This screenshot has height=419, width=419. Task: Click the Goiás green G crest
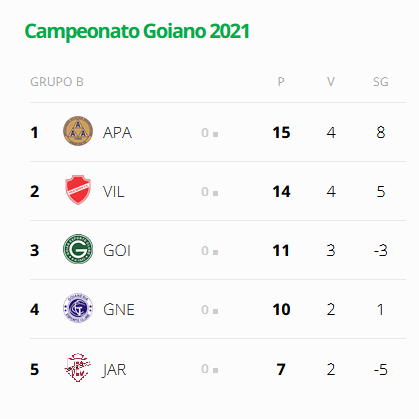pos(78,249)
